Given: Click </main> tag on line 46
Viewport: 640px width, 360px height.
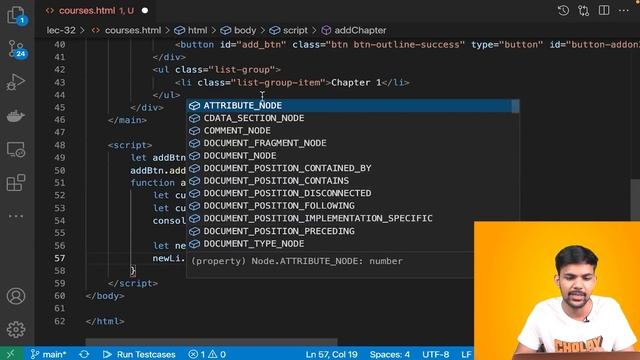Looking at the screenshot, I should click(x=127, y=120).
